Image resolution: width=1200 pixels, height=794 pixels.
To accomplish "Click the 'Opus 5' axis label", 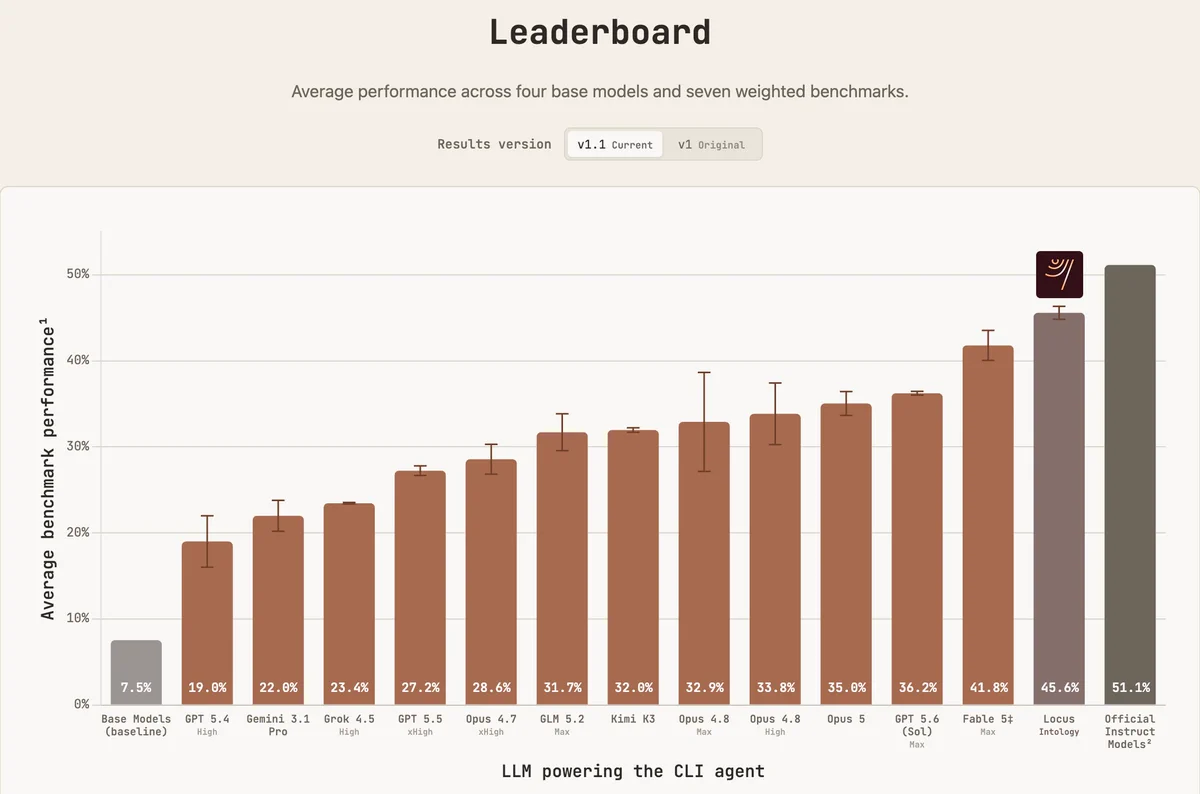I will (846, 719).
